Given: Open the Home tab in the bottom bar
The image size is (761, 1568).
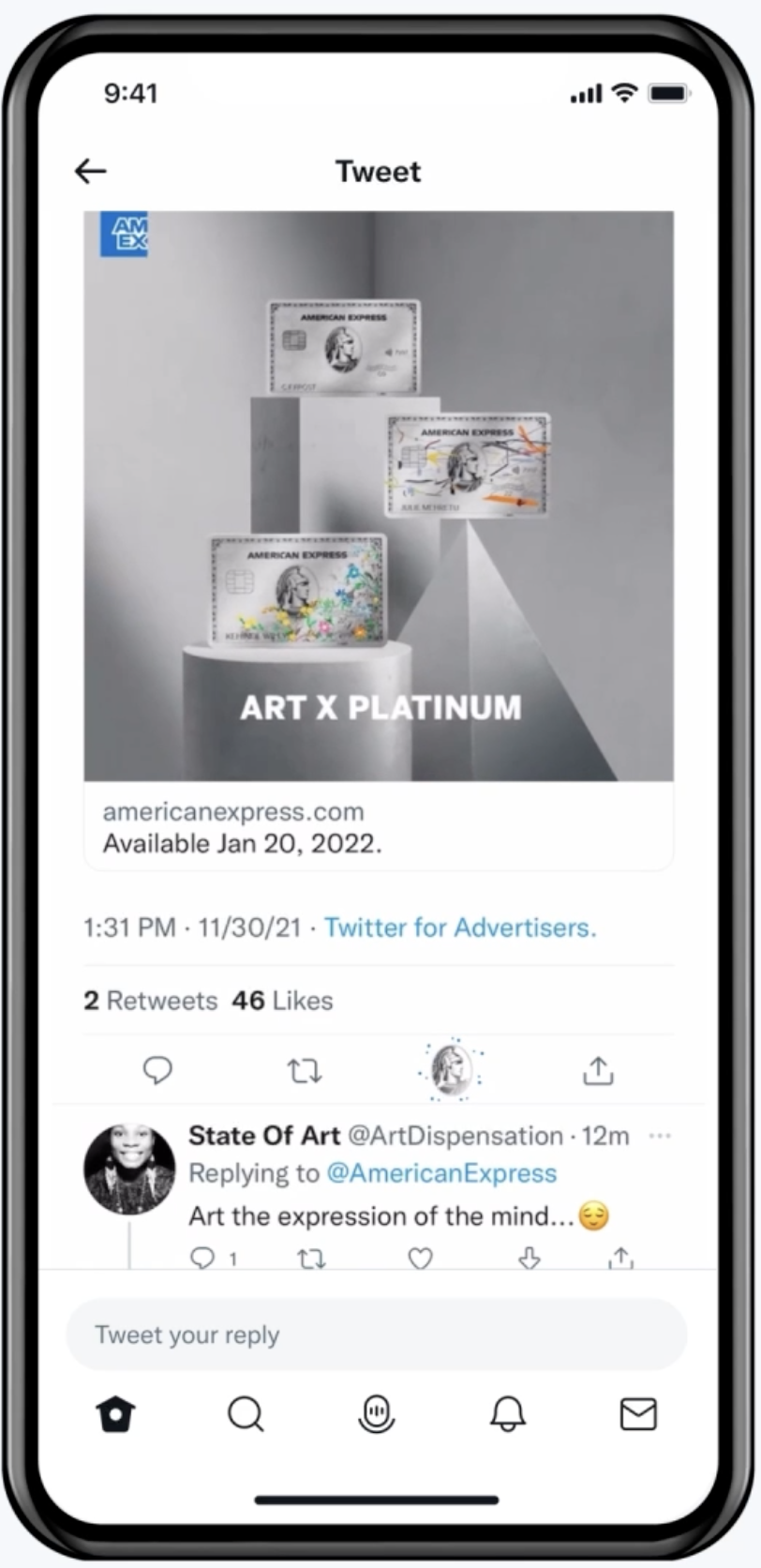Looking at the screenshot, I should [116, 1414].
